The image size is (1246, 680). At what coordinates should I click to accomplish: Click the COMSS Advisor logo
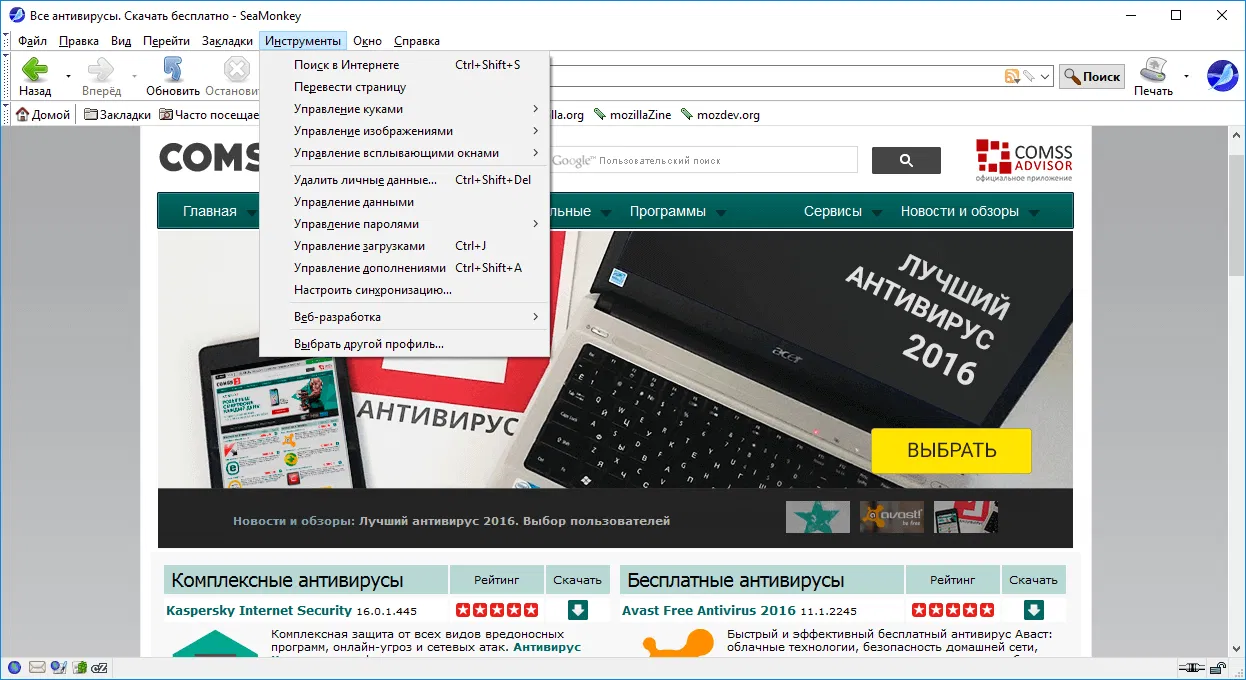[1024, 160]
